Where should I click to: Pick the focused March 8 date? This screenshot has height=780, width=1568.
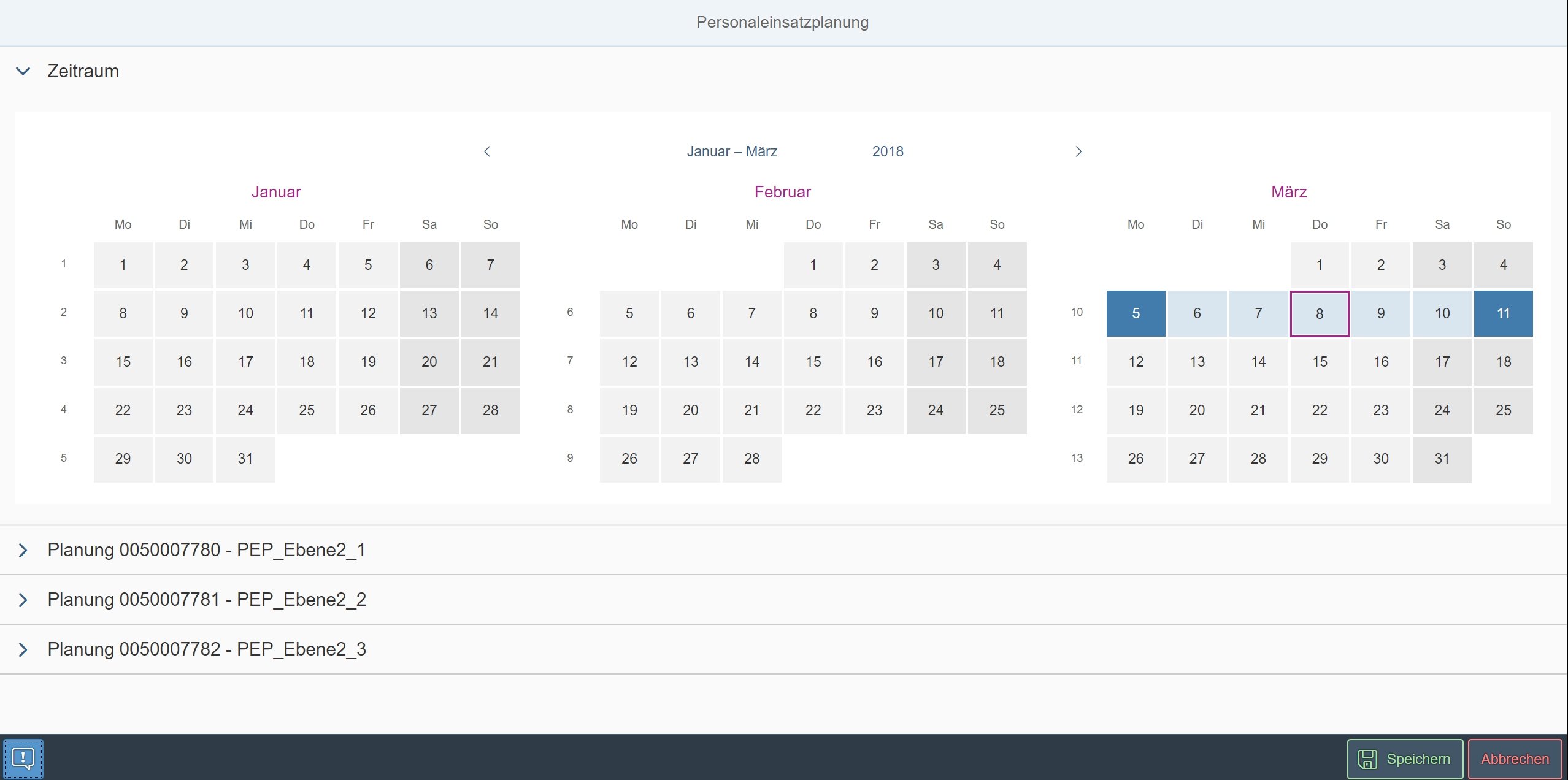pyautogui.click(x=1320, y=313)
